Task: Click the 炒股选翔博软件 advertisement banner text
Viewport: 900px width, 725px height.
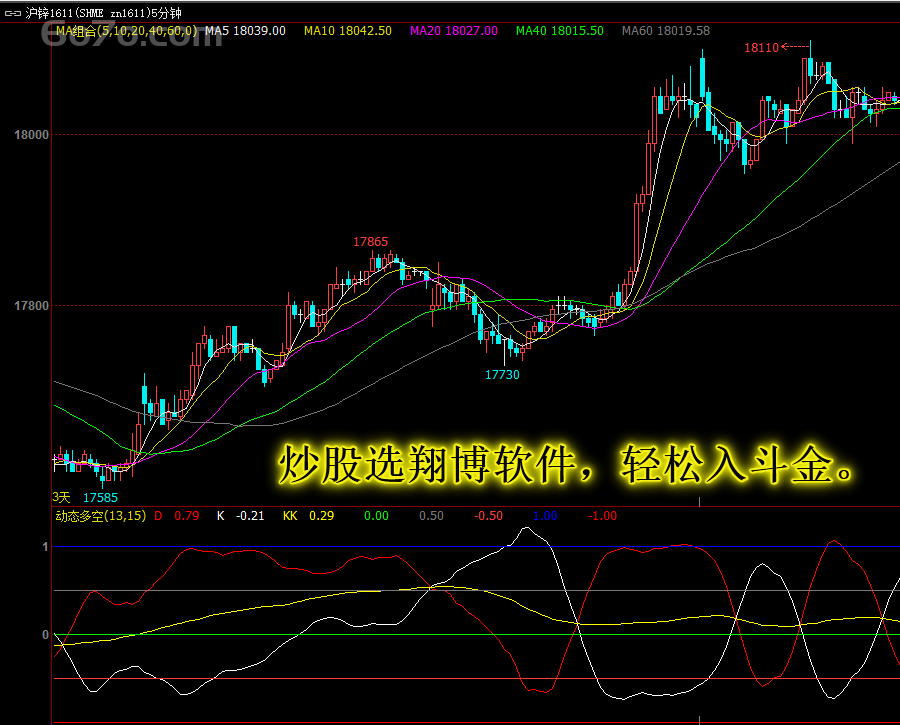Action: click(x=565, y=466)
